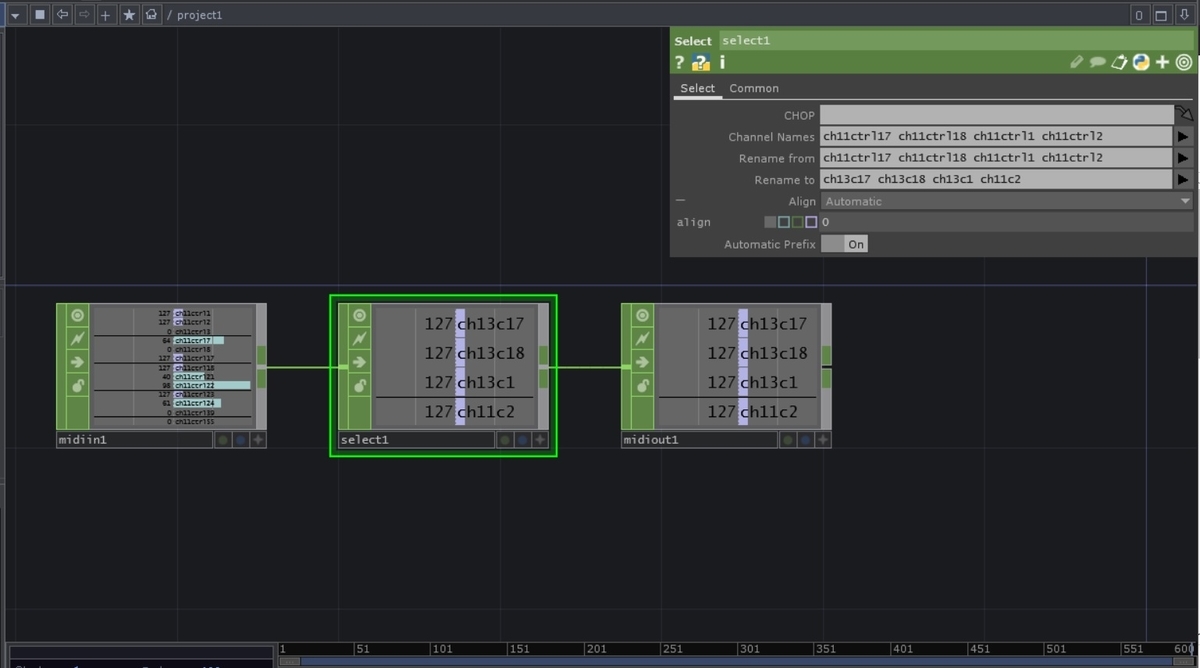Click the copy parameters clipboard icon
The height and width of the screenshot is (668, 1200).
point(1120,62)
